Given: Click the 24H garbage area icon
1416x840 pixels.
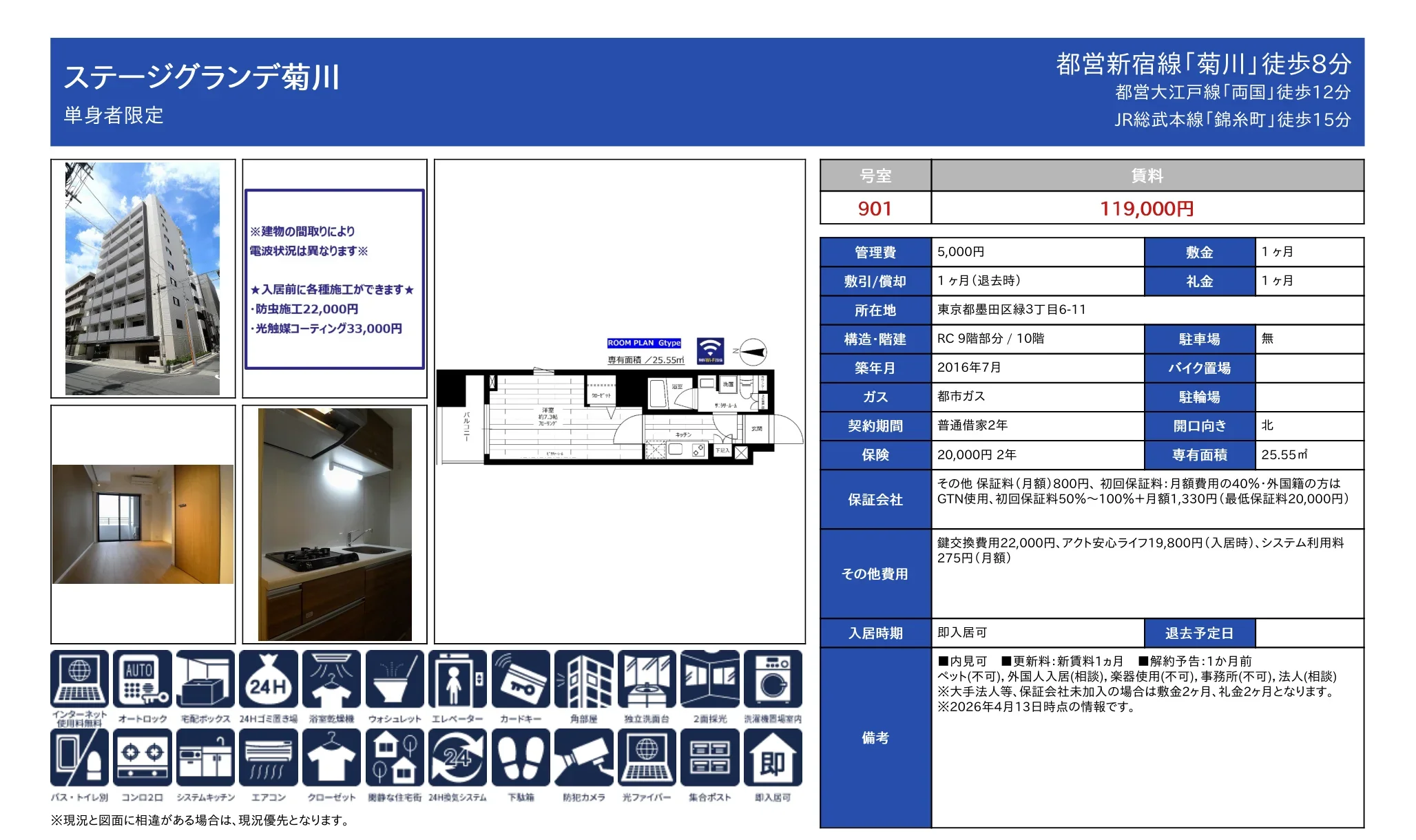Looking at the screenshot, I should [269, 680].
